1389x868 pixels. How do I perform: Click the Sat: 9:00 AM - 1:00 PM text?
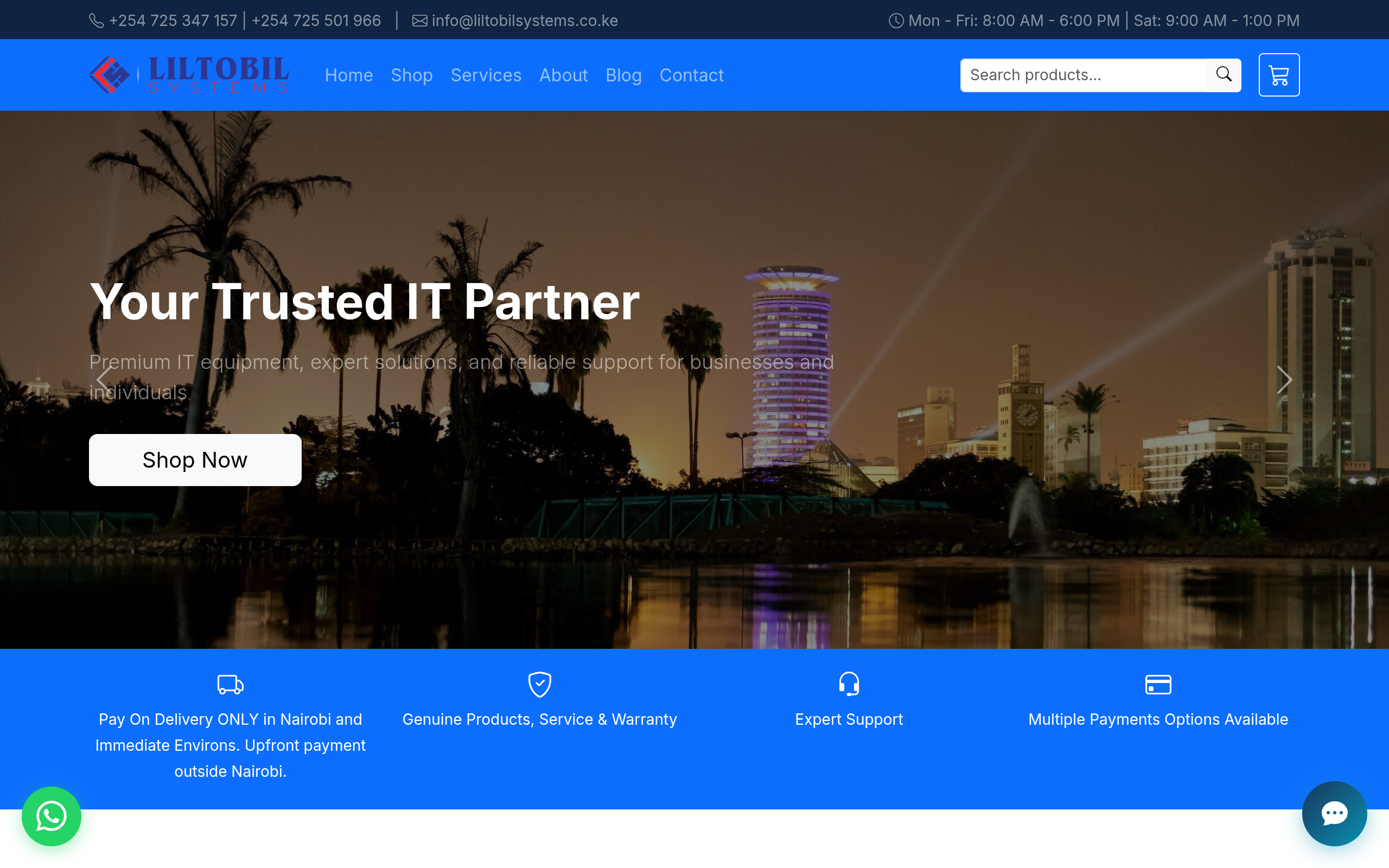pyautogui.click(x=1216, y=21)
